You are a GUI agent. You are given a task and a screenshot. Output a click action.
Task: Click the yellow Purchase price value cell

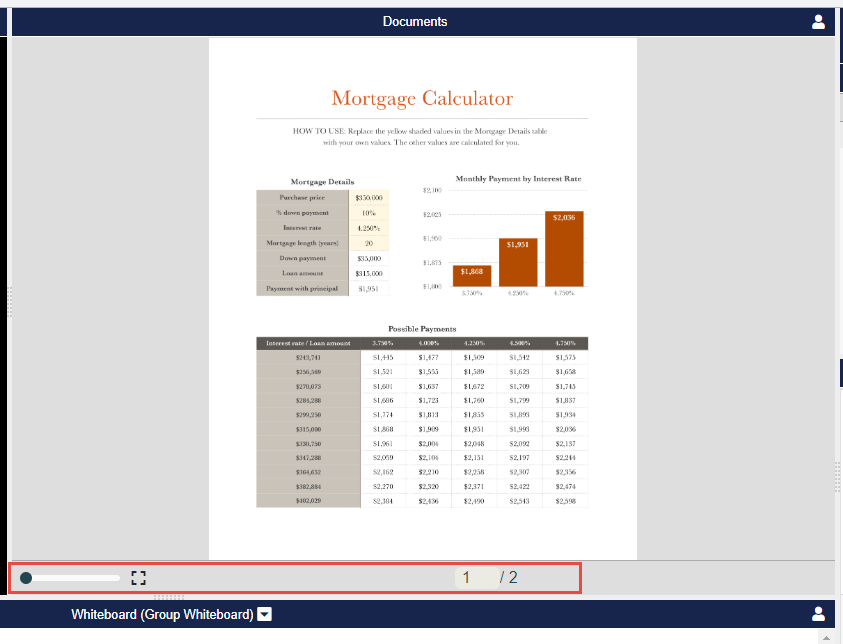click(x=369, y=198)
